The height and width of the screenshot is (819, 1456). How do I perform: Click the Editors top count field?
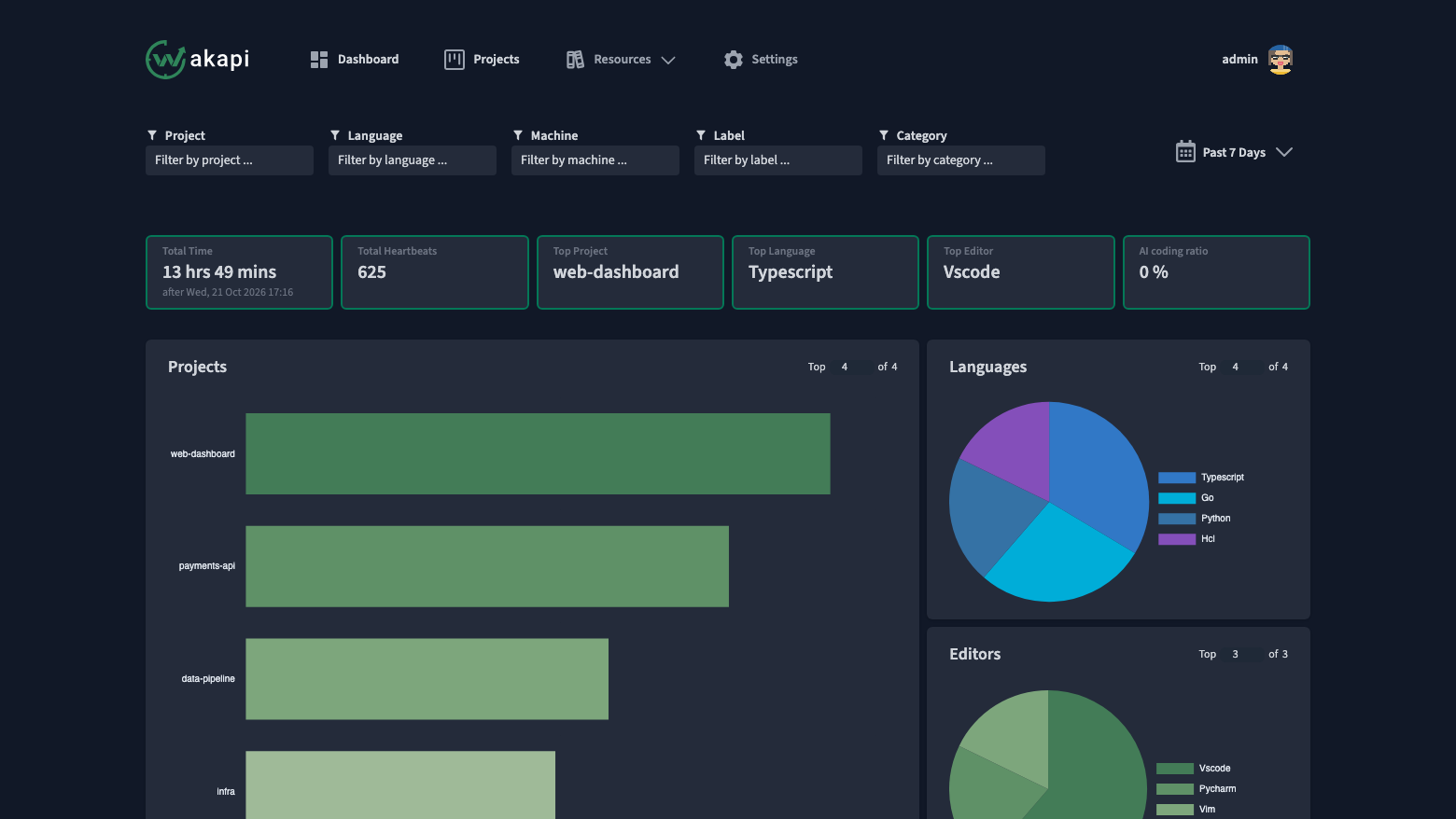click(x=1242, y=655)
